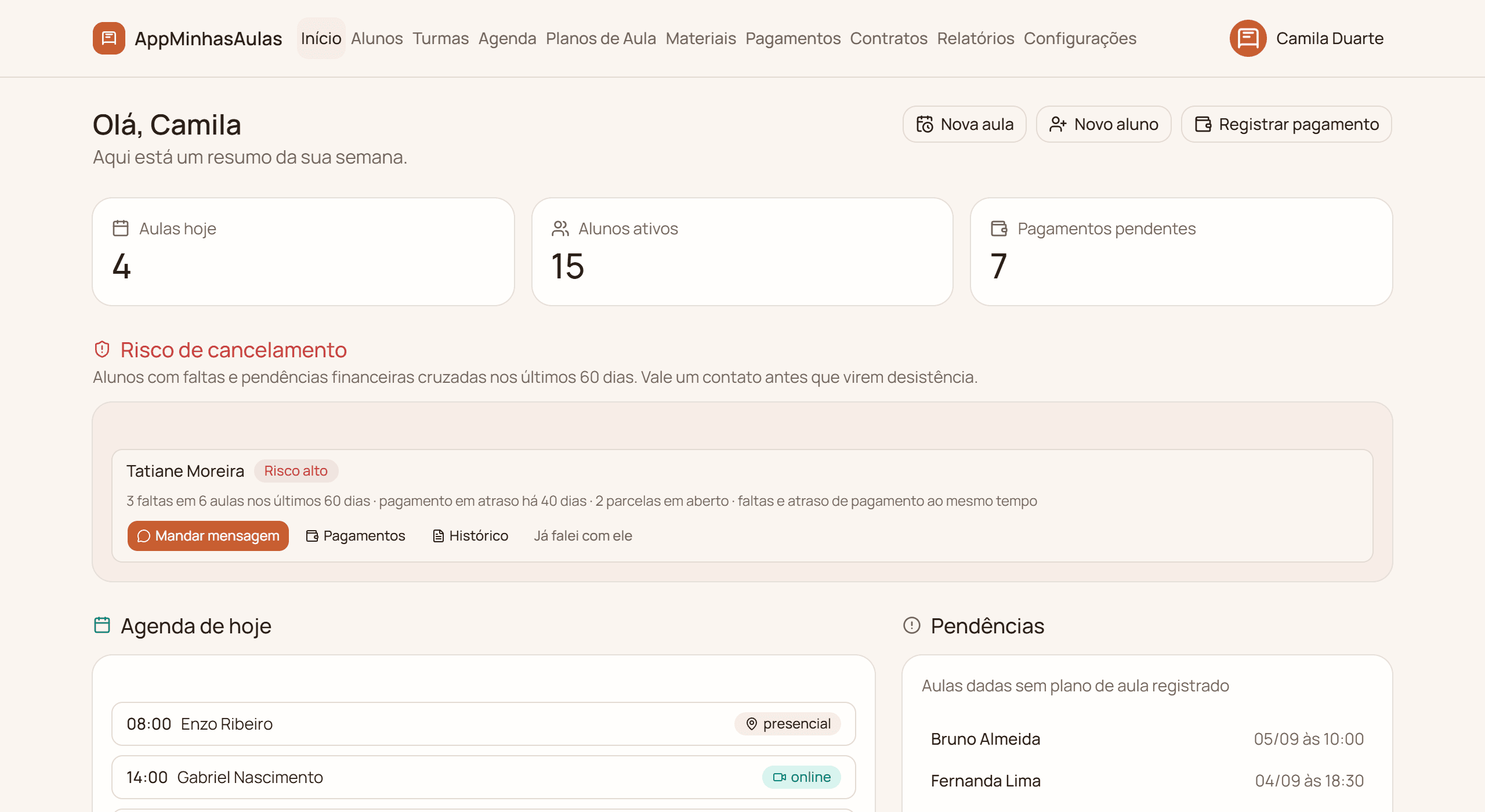Click the AppMinhasAulas brand name

[208, 38]
